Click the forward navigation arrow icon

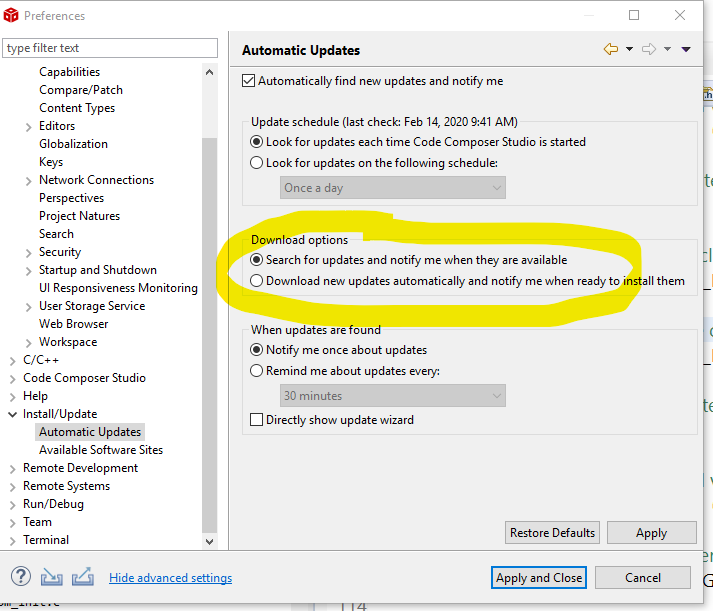pos(649,49)
